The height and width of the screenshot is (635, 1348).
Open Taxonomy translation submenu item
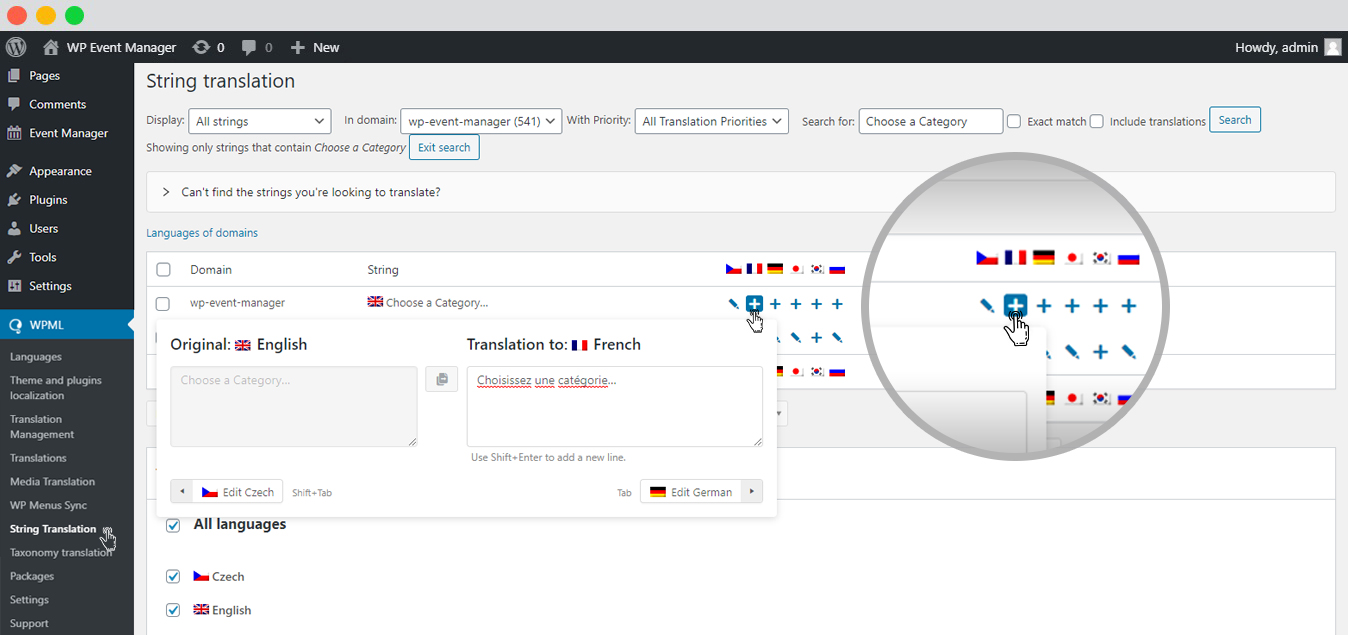click(x=61, y=553)
